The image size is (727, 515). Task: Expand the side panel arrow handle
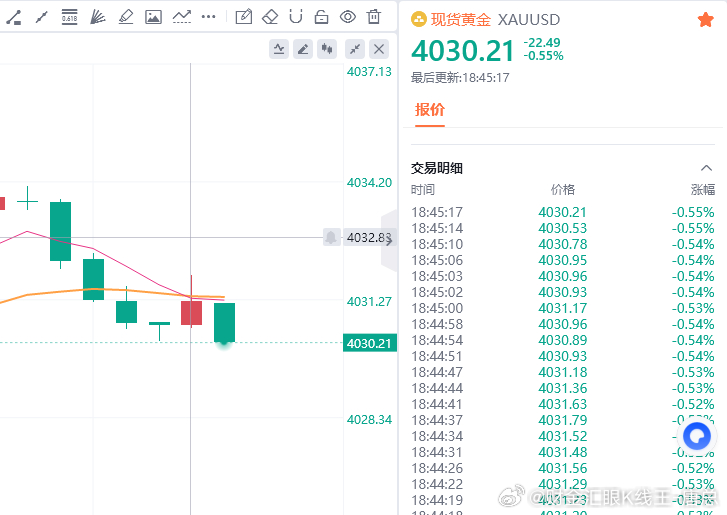point(389,240)
